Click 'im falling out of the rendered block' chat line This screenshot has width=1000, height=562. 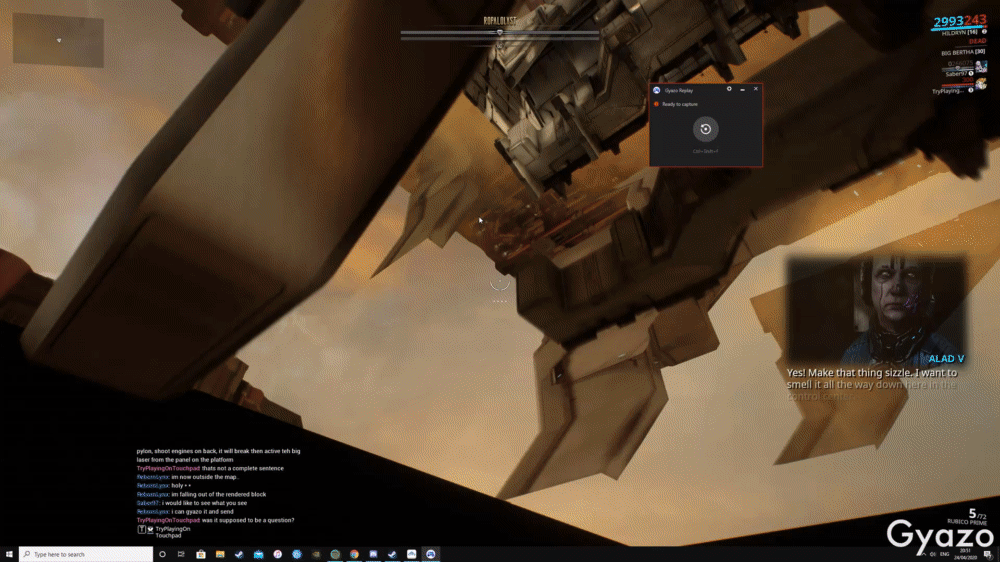click(x=202, y=494)
